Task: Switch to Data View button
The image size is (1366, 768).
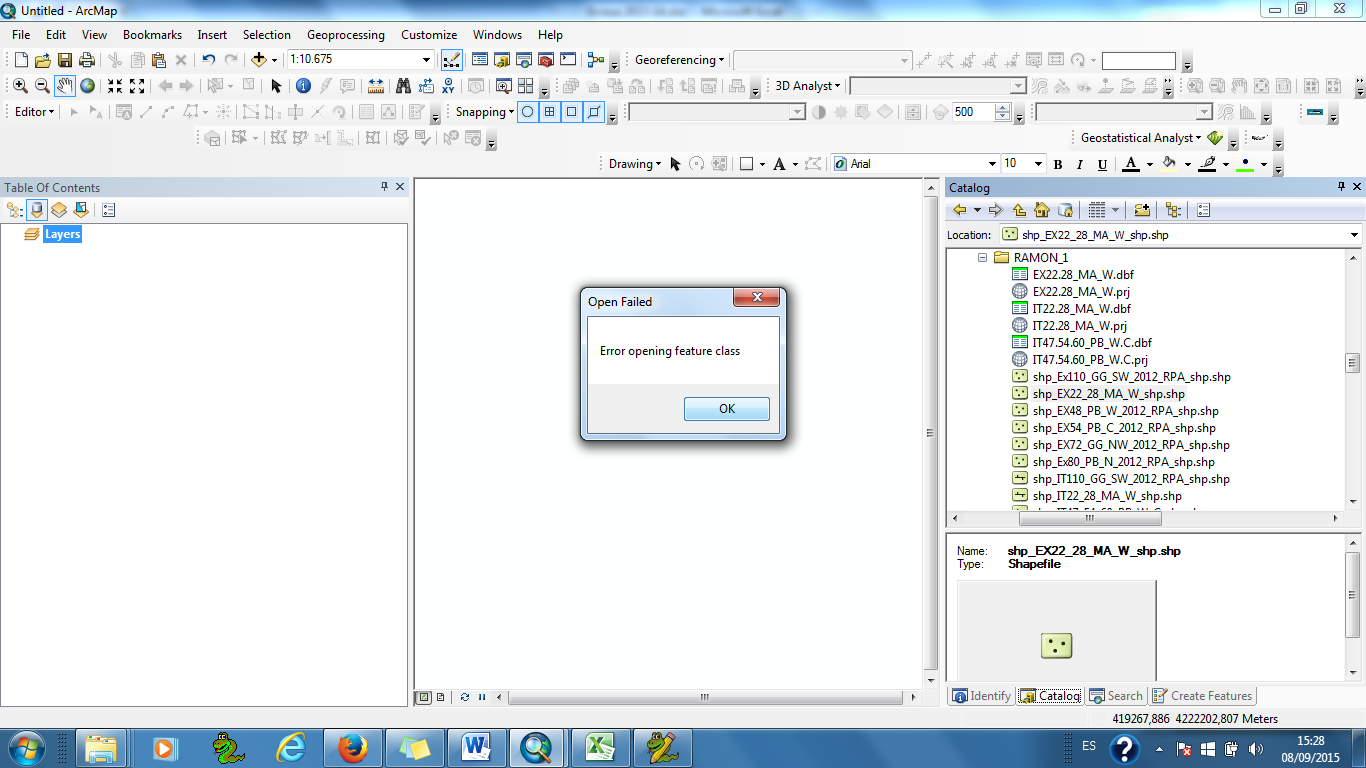Action: 424,697
